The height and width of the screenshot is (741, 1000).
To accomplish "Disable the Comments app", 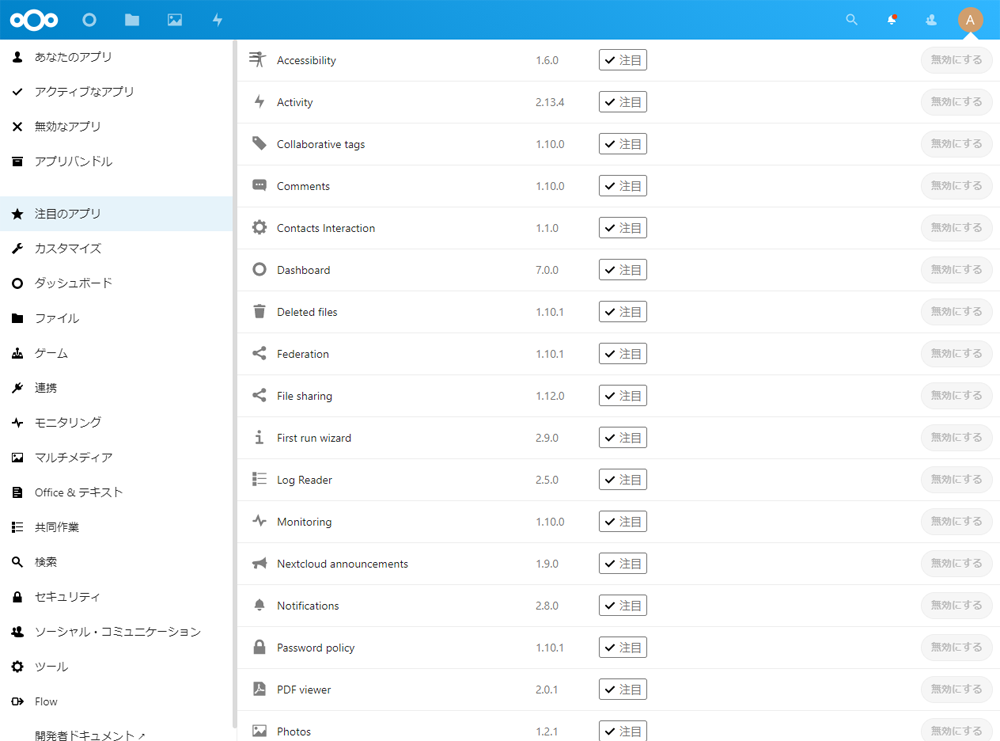I will click(956, 186).
